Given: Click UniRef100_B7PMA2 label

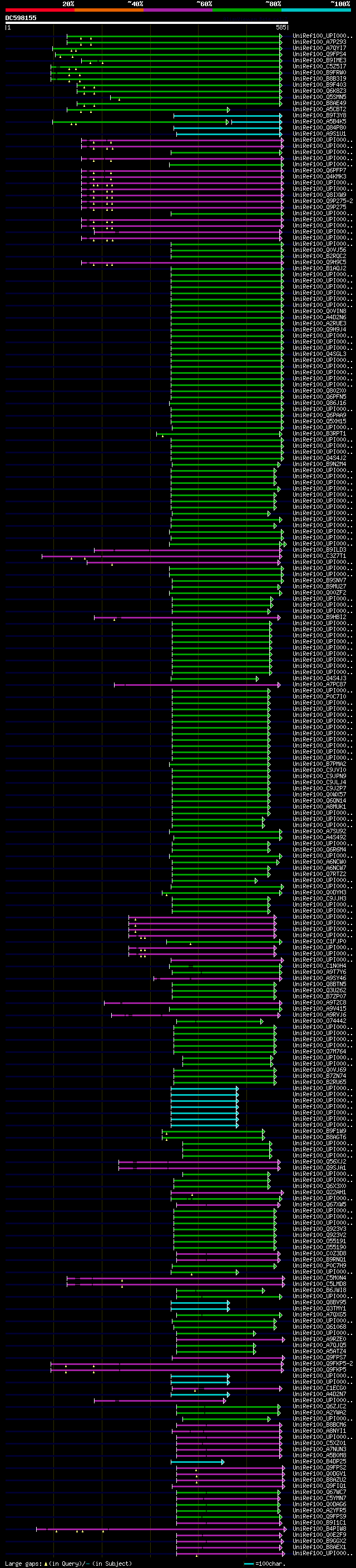Looking at the screenshot, I should 319,764.
